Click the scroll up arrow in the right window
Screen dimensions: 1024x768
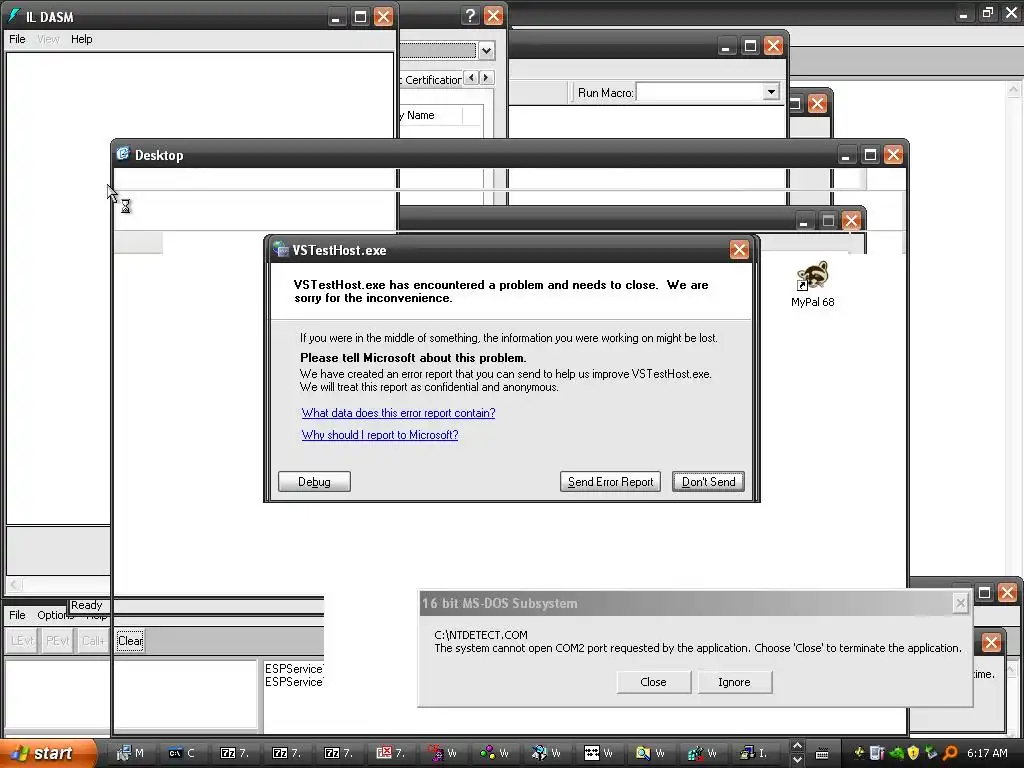(x=1014, y=89)
